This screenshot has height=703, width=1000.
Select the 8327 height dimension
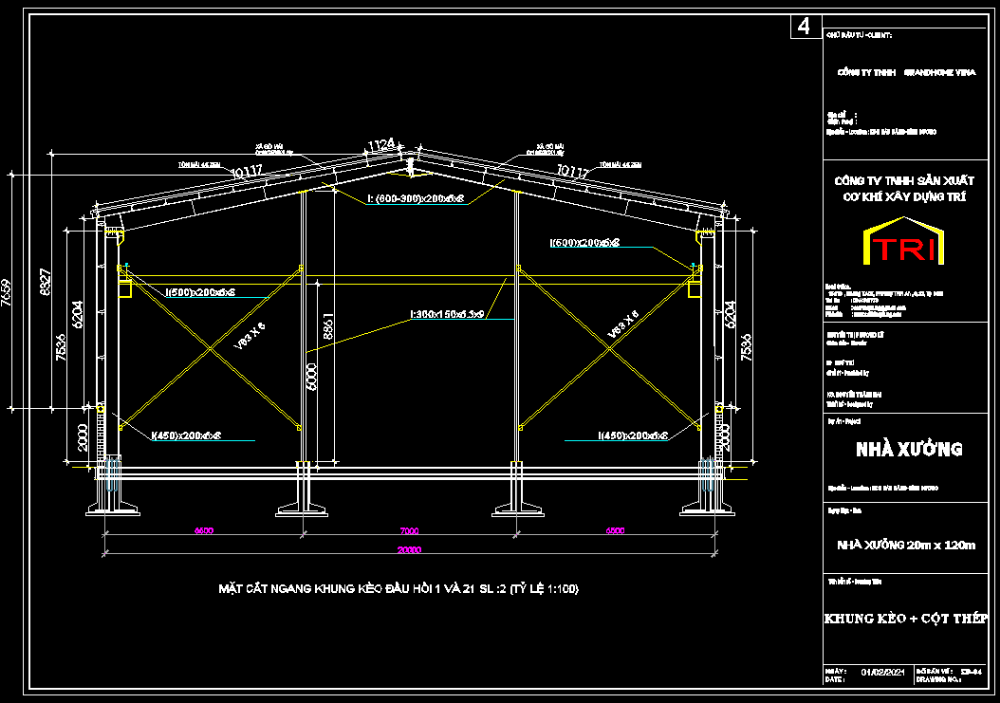coord(46,282)
